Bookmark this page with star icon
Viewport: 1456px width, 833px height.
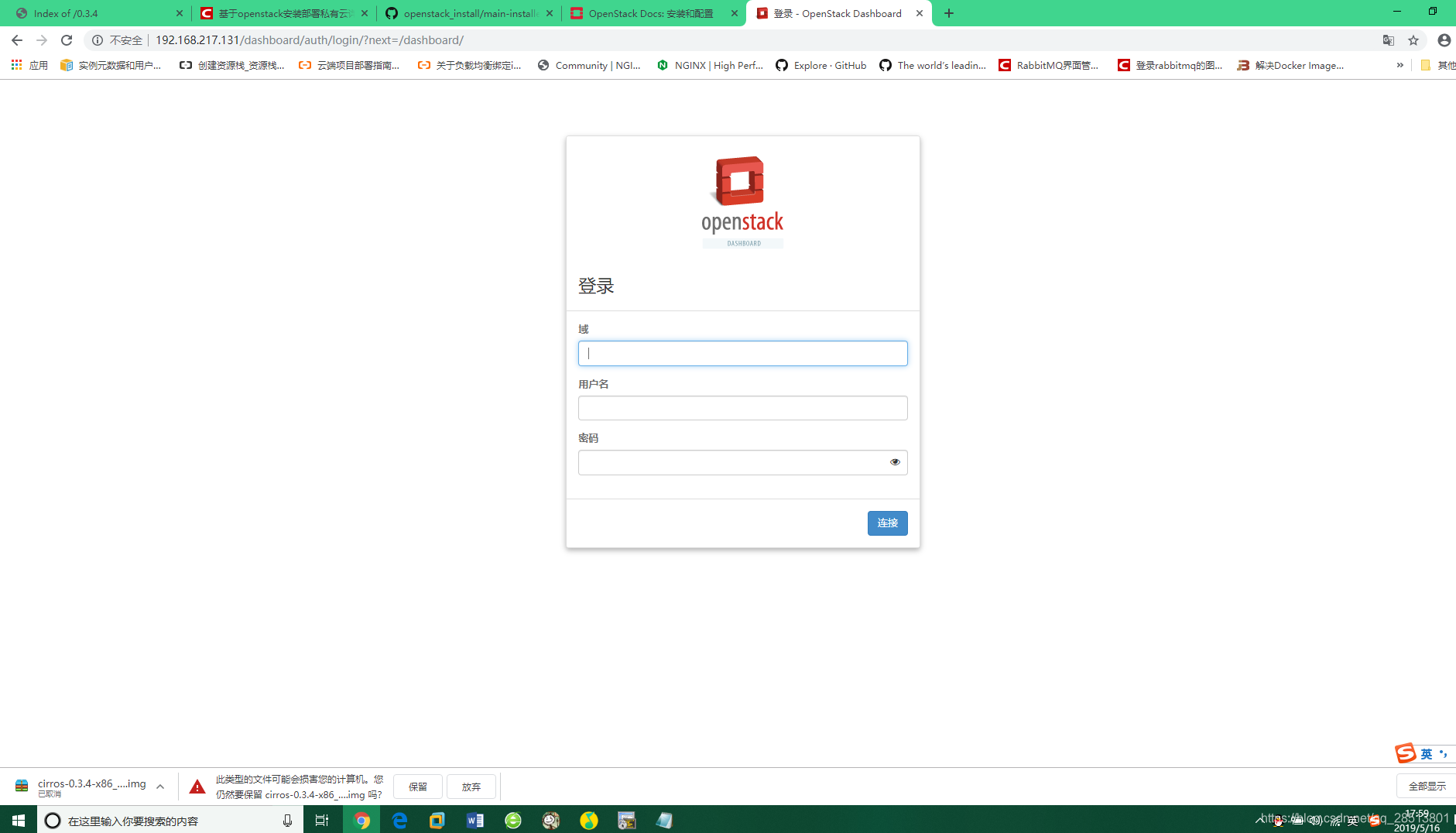point(1413,40)
